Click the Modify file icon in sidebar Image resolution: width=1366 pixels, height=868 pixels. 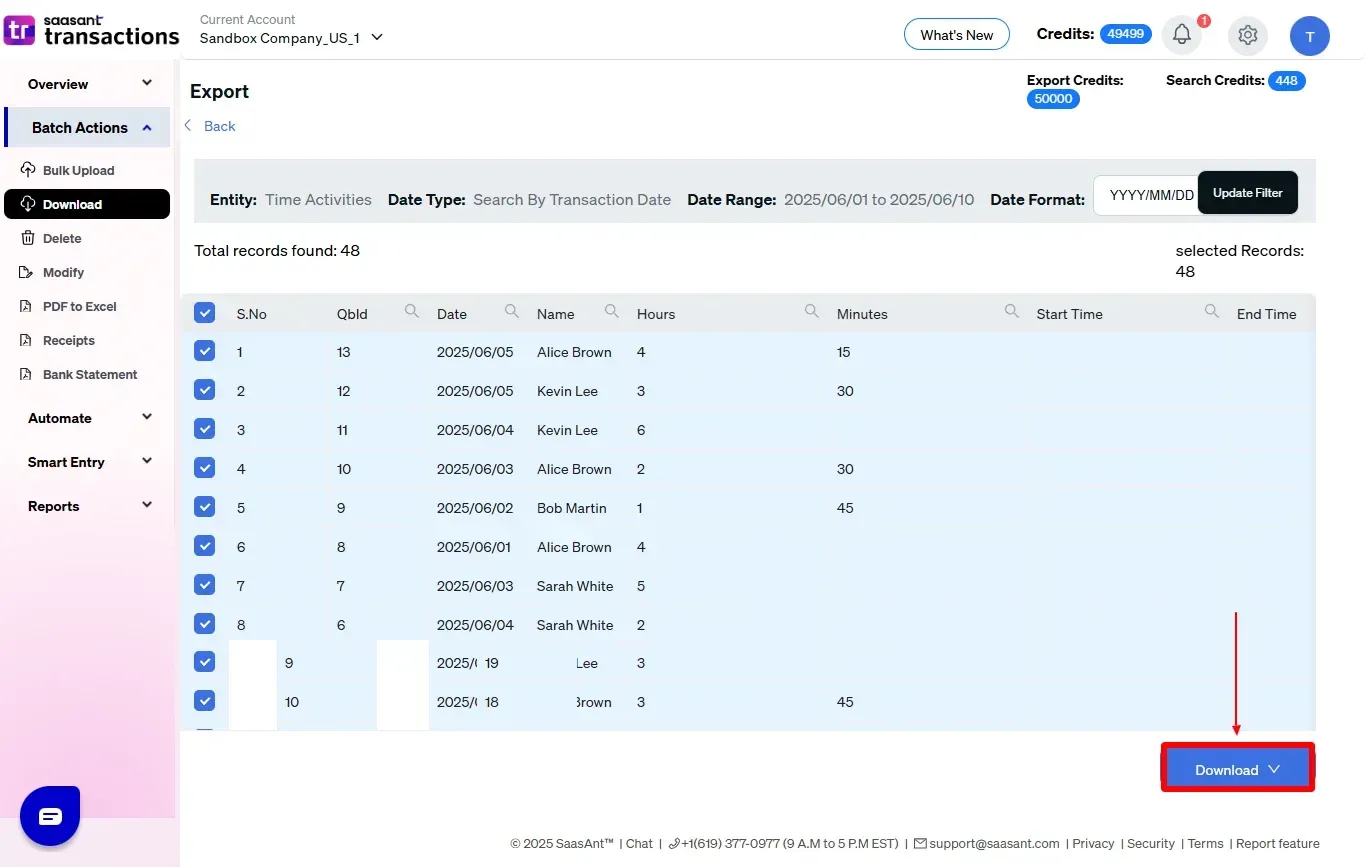click(x=28, y=272)
